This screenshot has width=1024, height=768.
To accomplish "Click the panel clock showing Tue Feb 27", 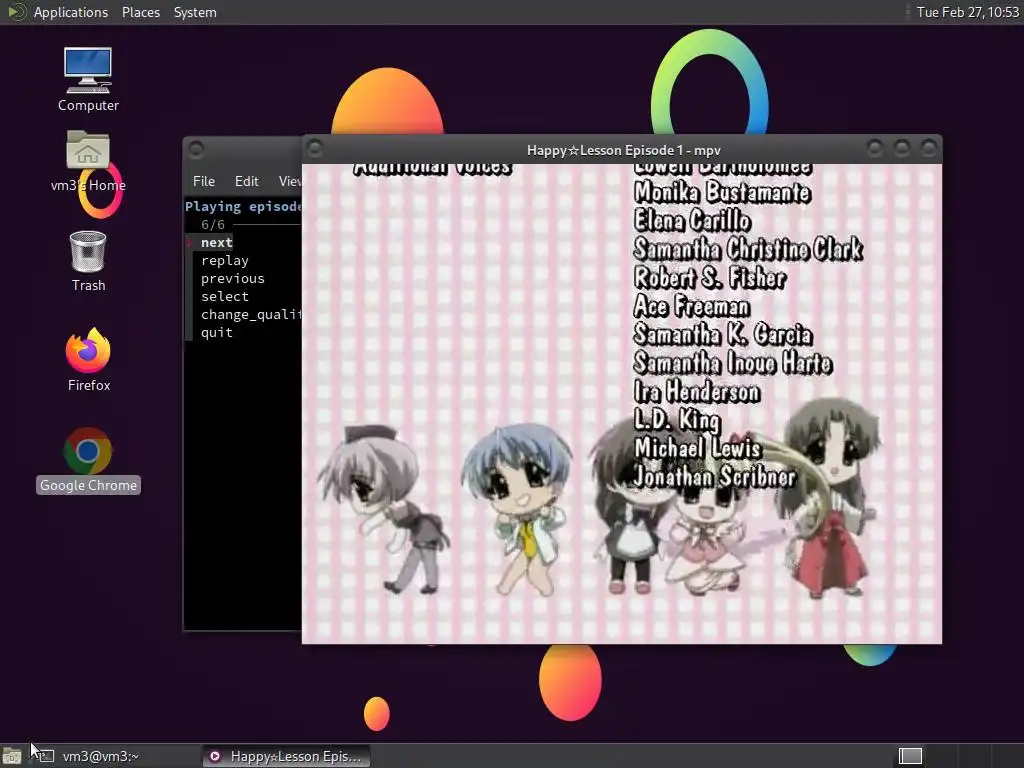I will click(967, 12).
